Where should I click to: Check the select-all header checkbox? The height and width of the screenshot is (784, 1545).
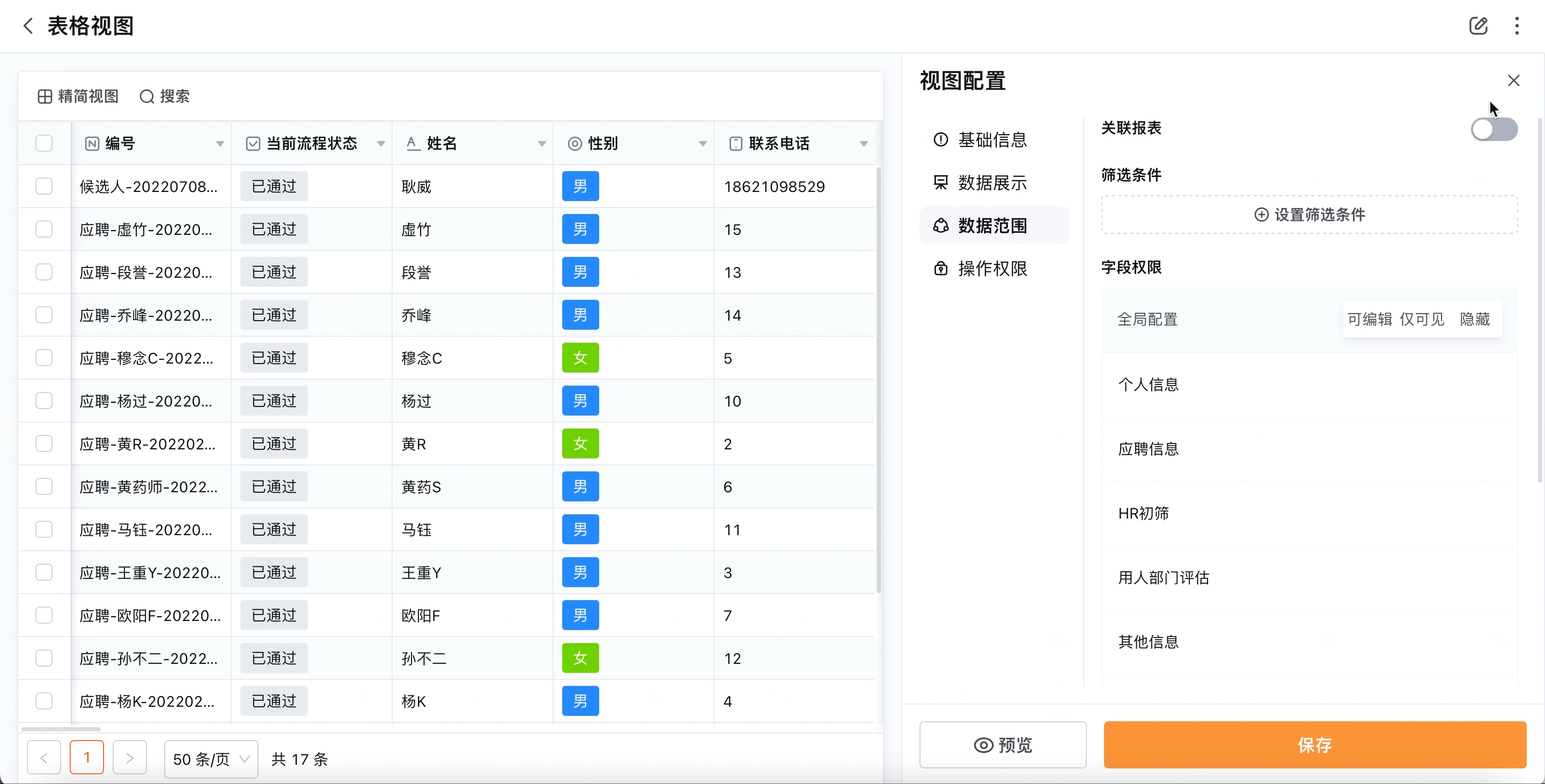[44, 143]
